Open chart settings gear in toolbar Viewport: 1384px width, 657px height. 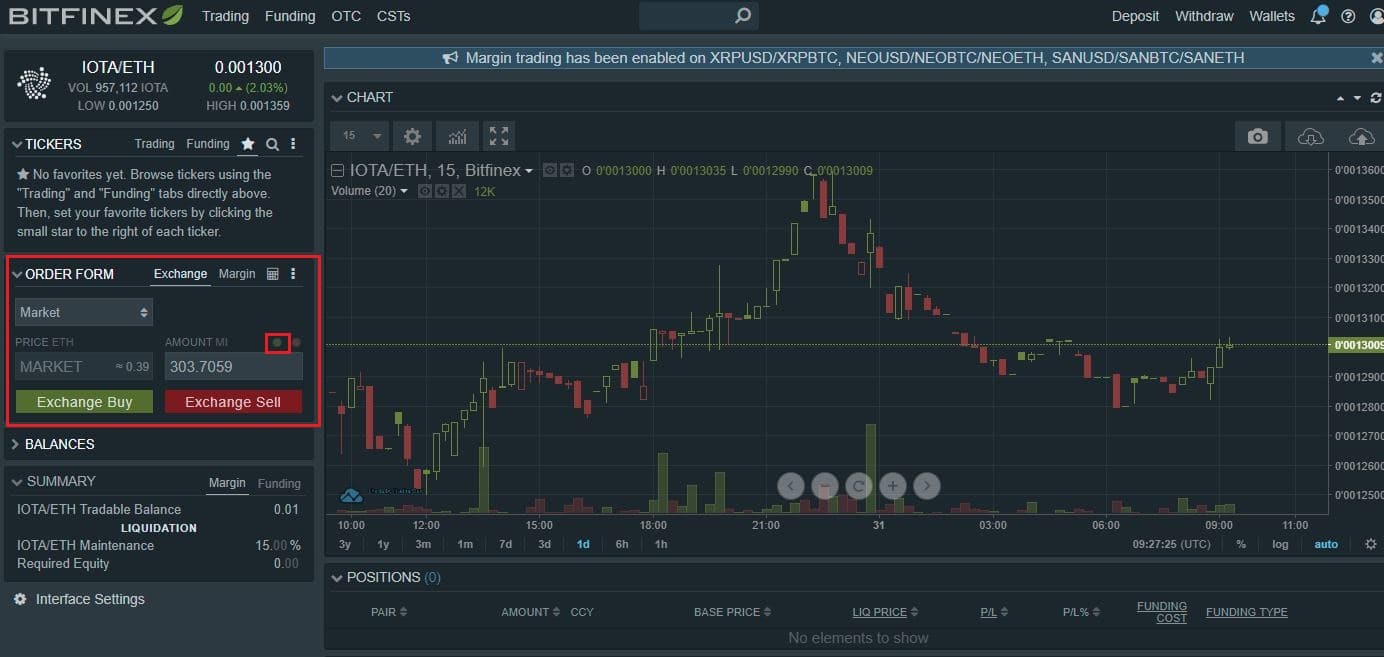[x=412, y=136]
